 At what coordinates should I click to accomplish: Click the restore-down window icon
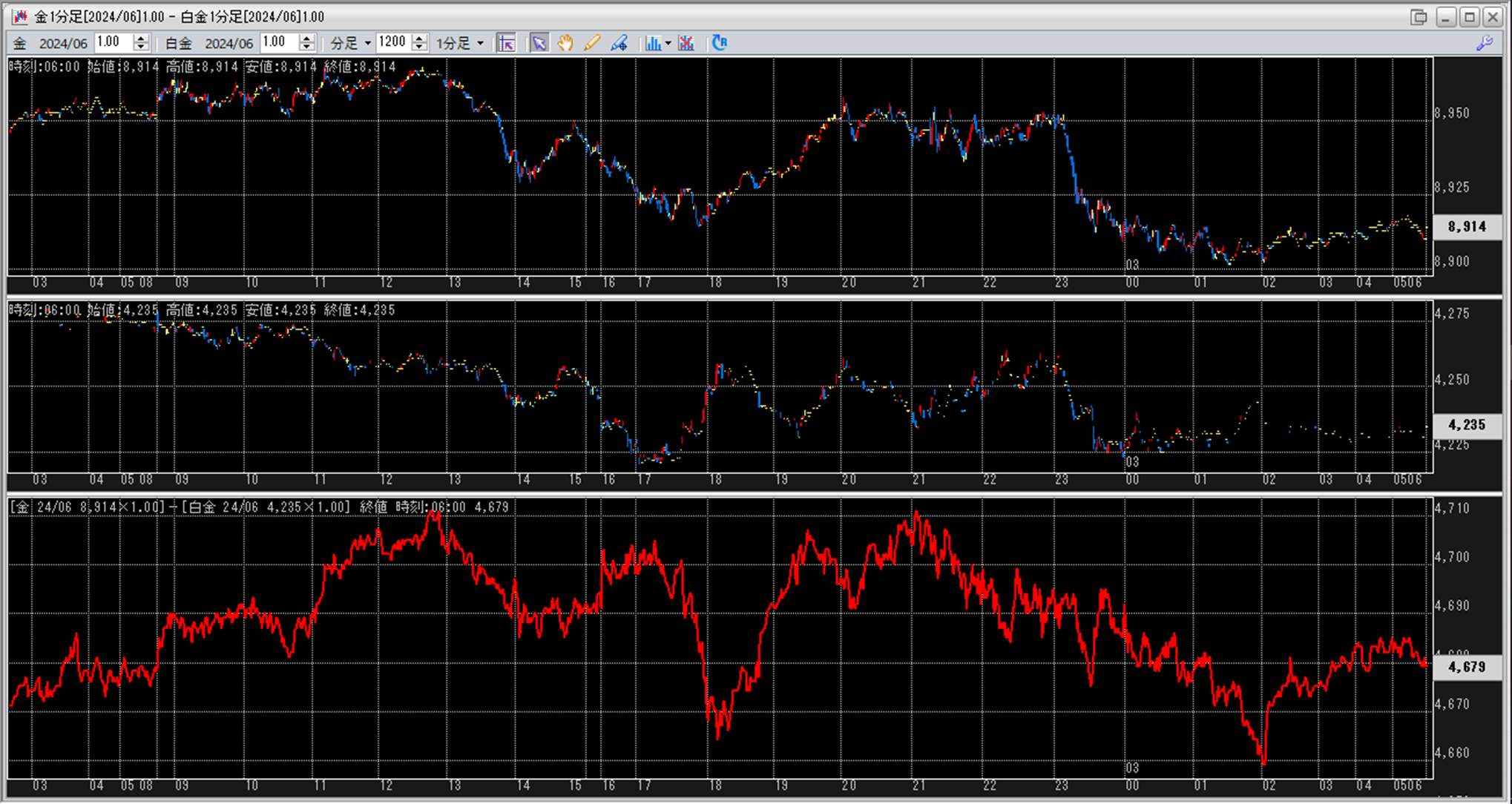(1419, 17)
